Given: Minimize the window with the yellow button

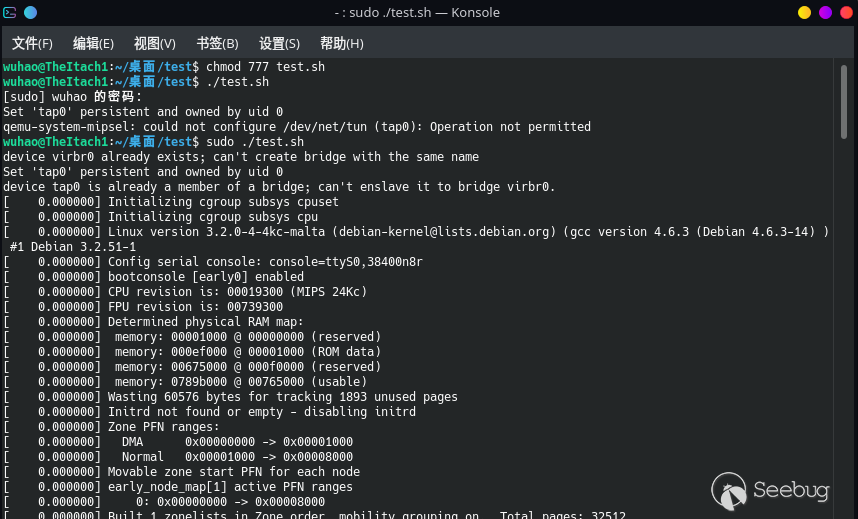Looking at the screenshot, I should (x=804, y=13).
